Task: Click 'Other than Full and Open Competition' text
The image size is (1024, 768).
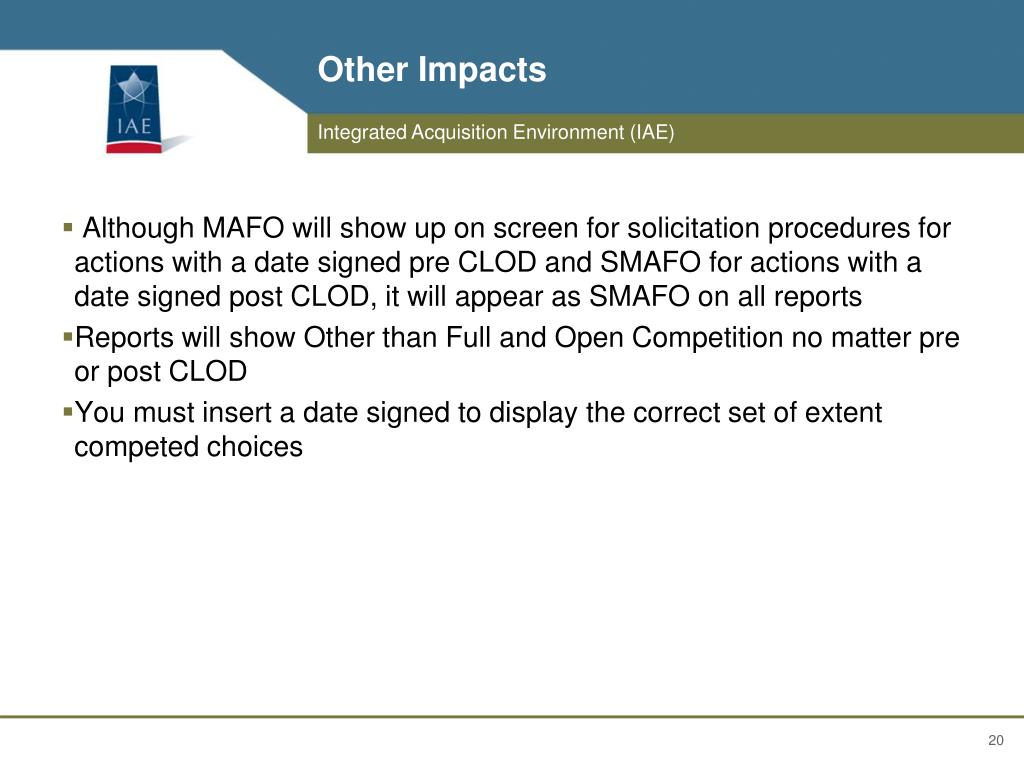Action: (x=543, y=338)
